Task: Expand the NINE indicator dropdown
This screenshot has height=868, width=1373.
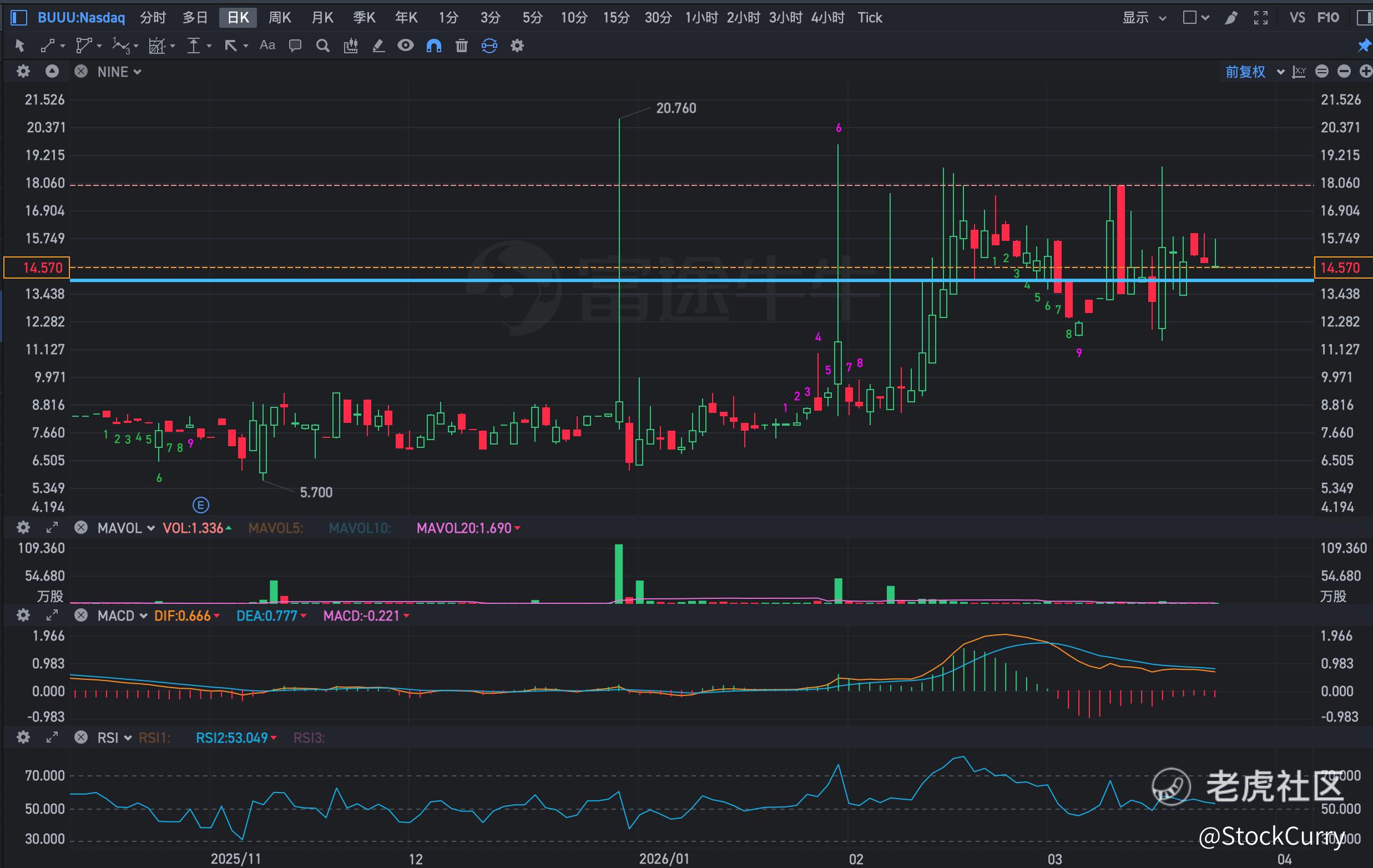Action: click(x=119, y=72)
